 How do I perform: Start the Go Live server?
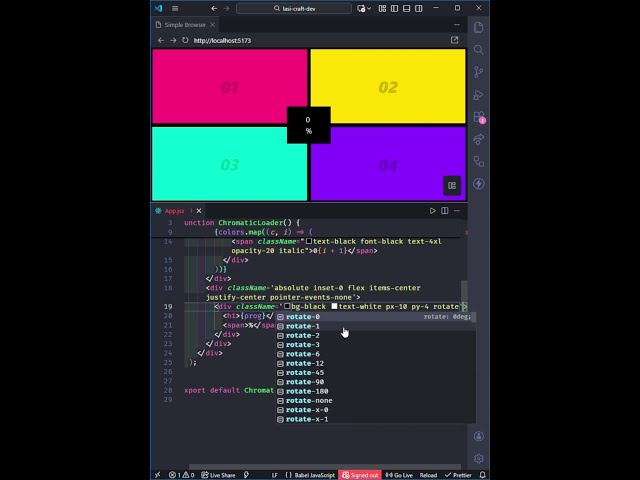coord(399,475)
